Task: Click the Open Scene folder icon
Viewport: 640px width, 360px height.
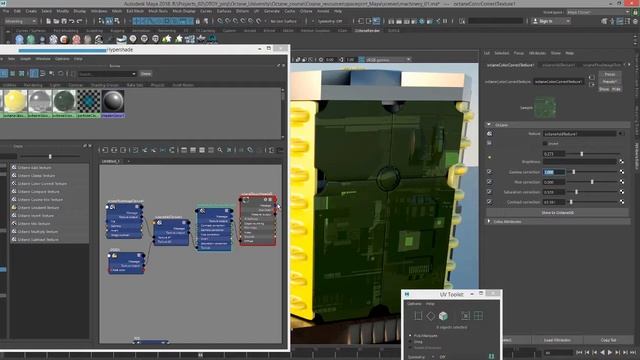Action: pyautogui.click(x=56, y=21)
